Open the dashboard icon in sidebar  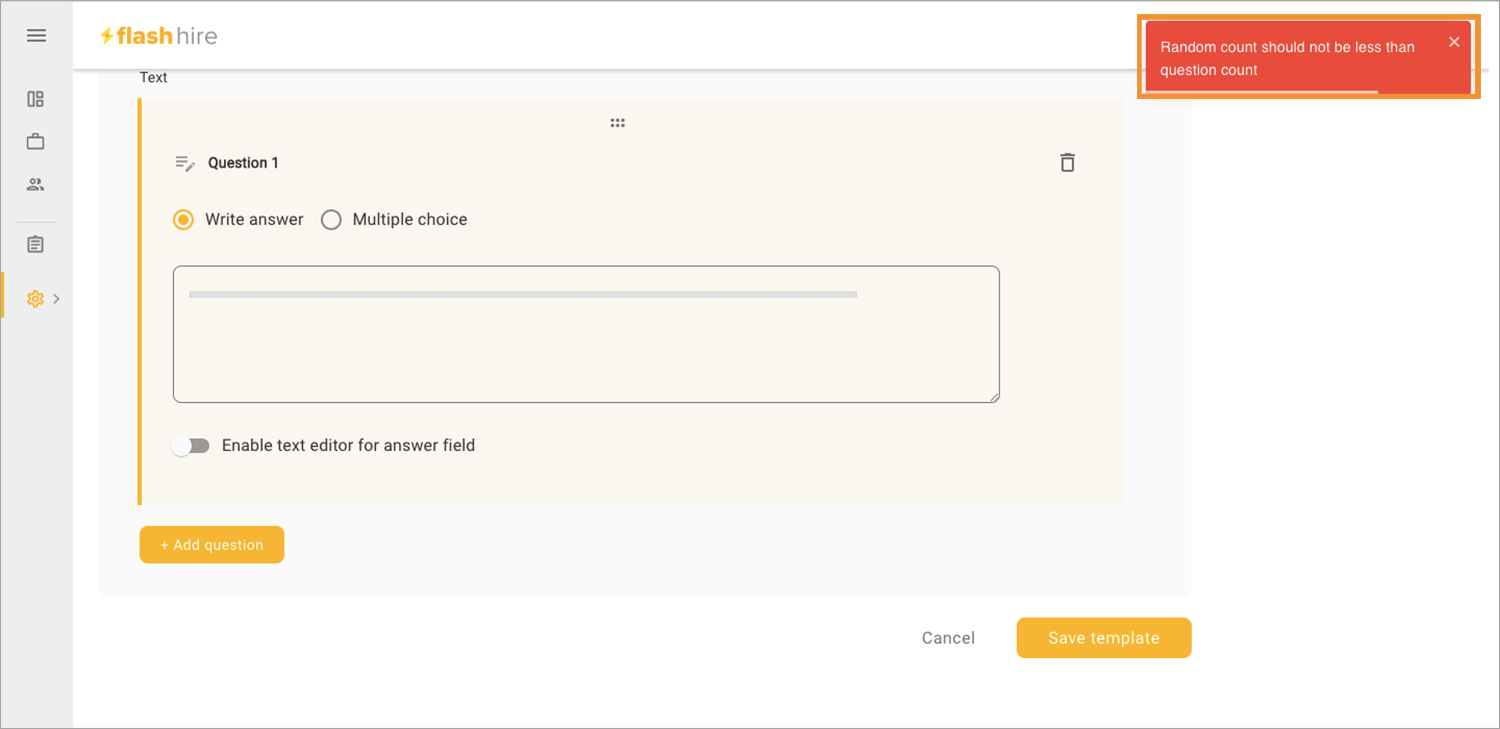pos(36,99)
